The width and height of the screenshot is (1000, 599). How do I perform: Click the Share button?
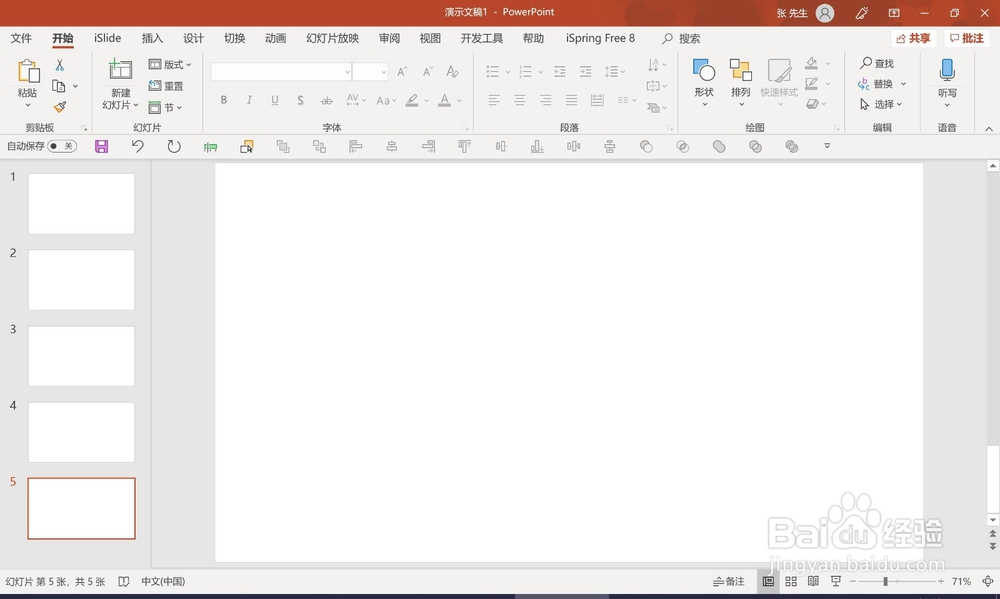point(913,38)
